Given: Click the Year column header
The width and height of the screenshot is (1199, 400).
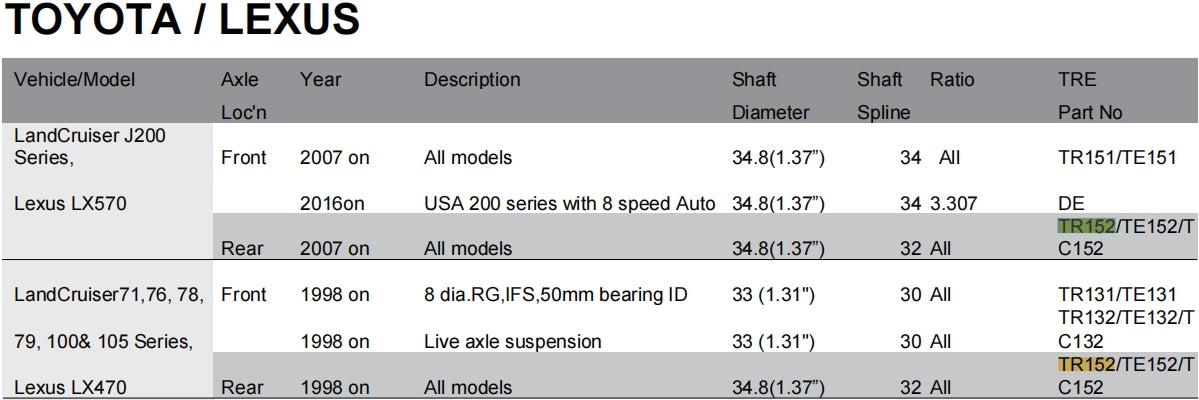Looking at the screenshot, I should 320,80.
